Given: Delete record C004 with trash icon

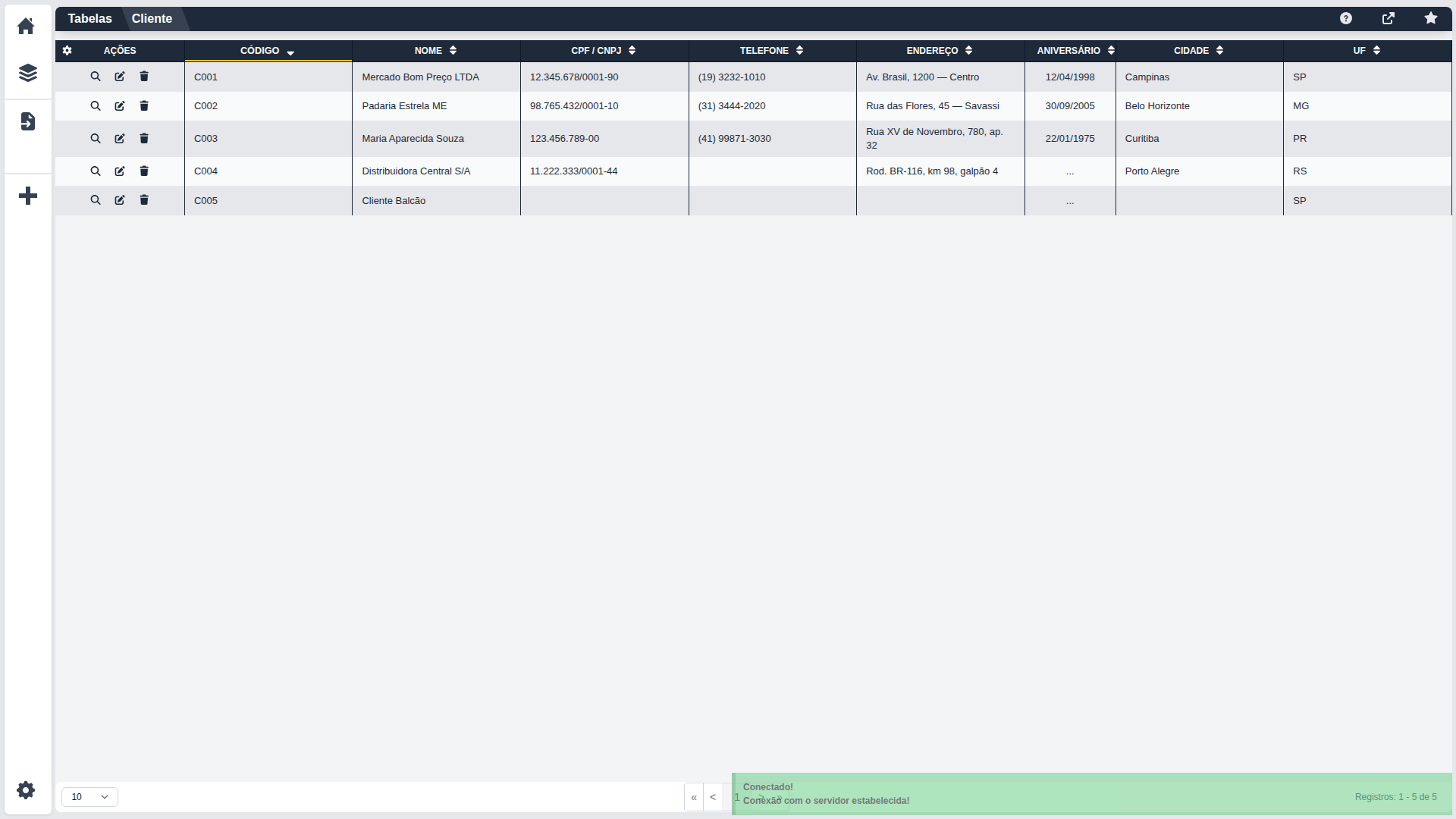Looking at the screenshot, I should [x=144, y=171].
